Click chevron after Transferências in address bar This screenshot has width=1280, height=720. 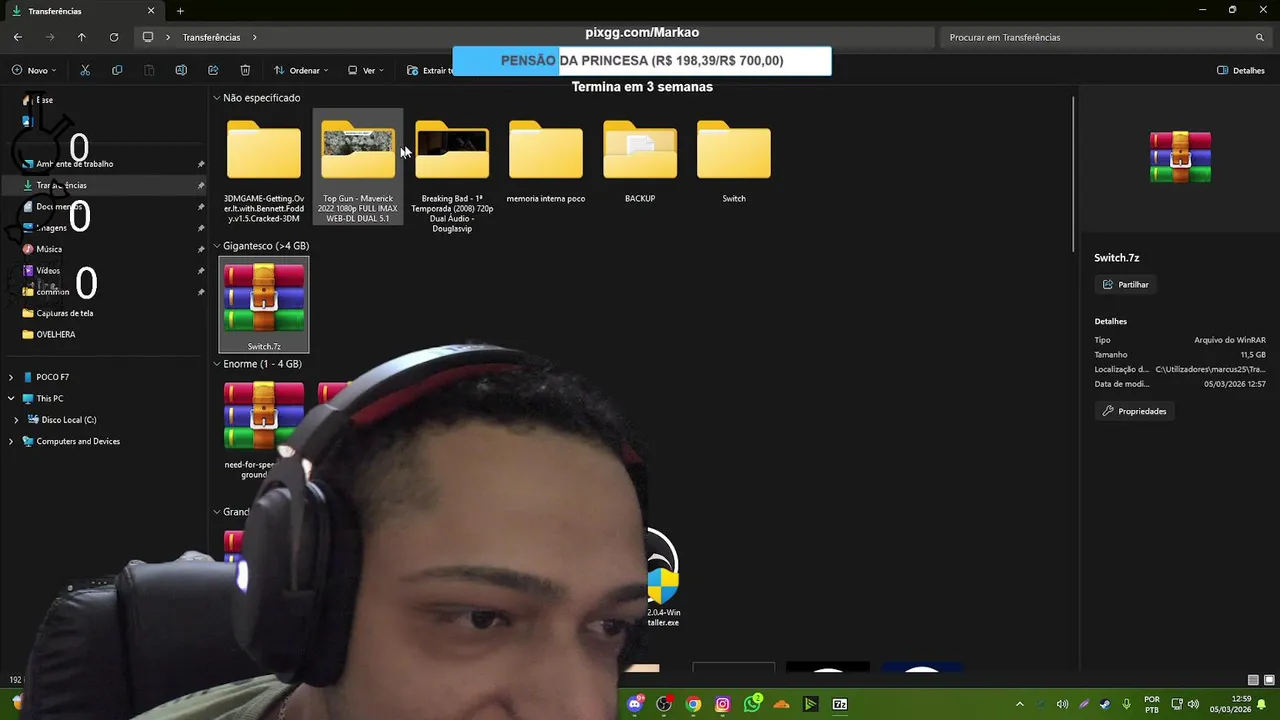(254, 37)
